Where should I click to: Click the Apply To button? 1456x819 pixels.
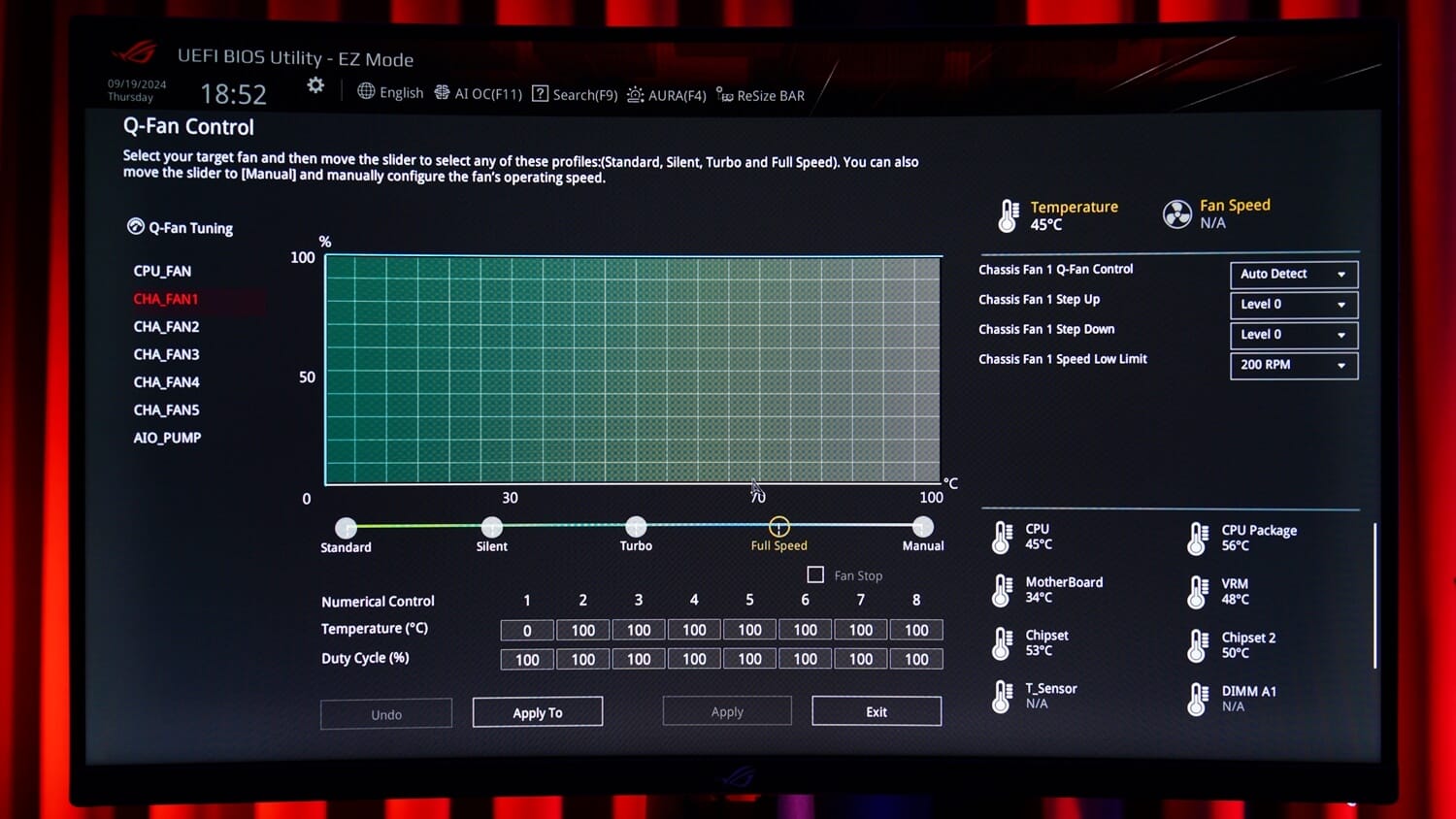(538, 712)
